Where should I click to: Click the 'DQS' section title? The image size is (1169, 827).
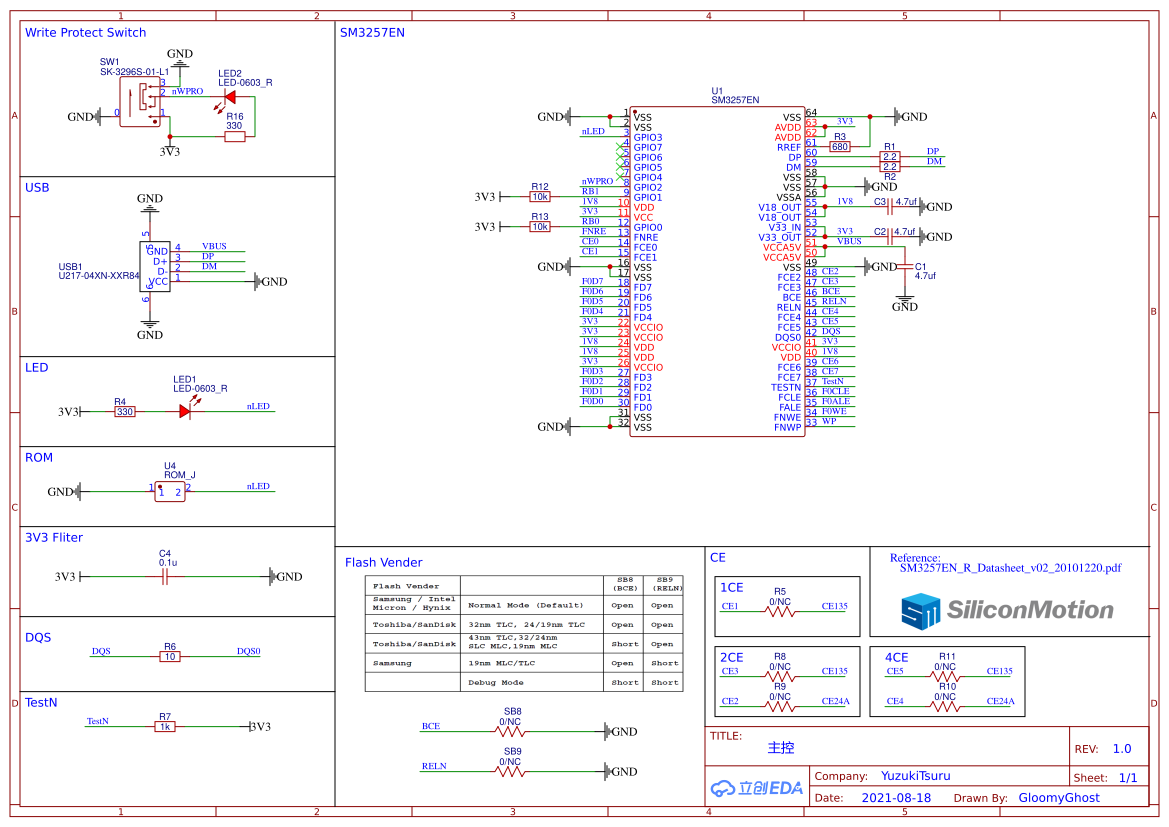click(x=38, y=638)
